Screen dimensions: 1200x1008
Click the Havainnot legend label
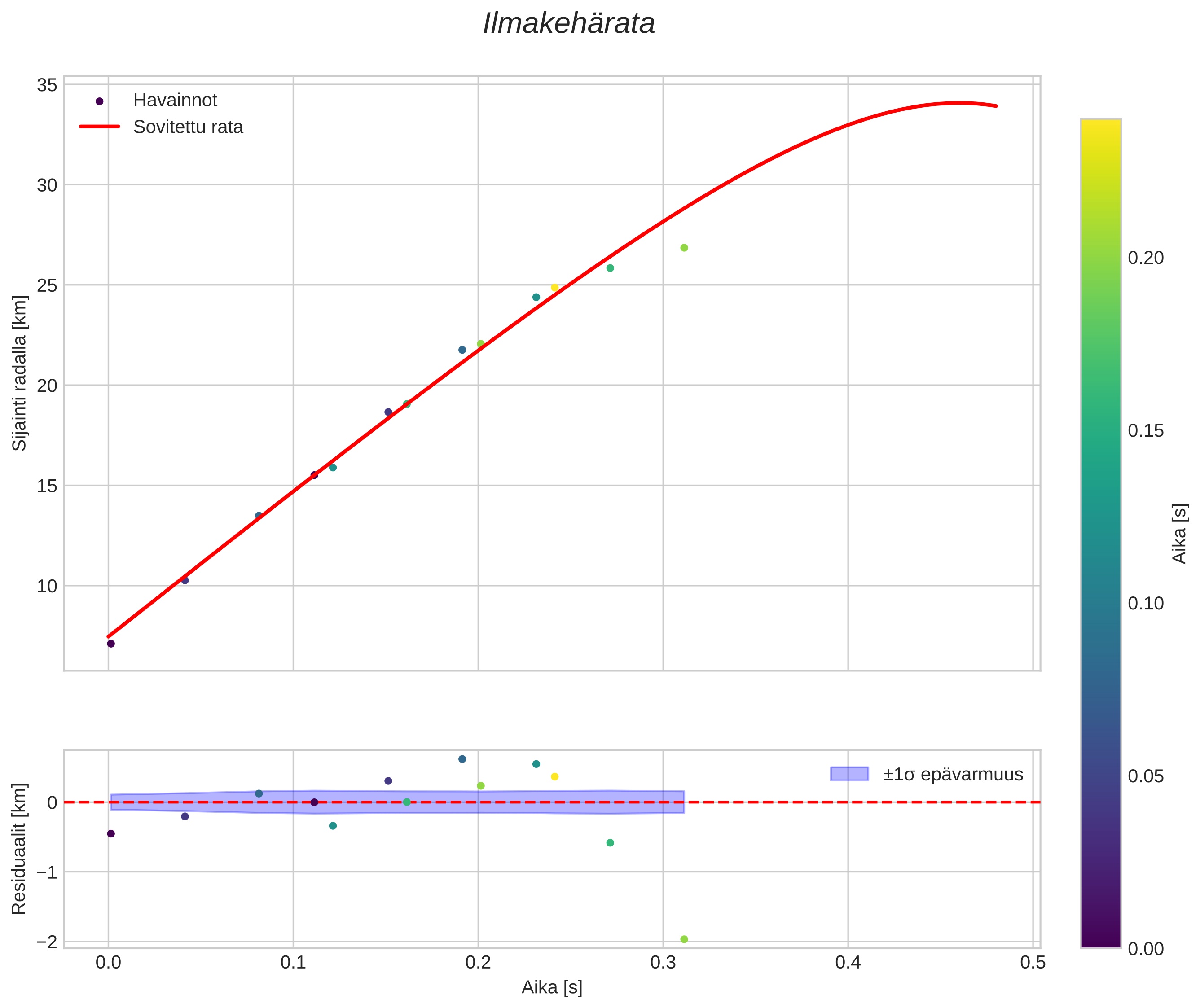tap(175, 101)
